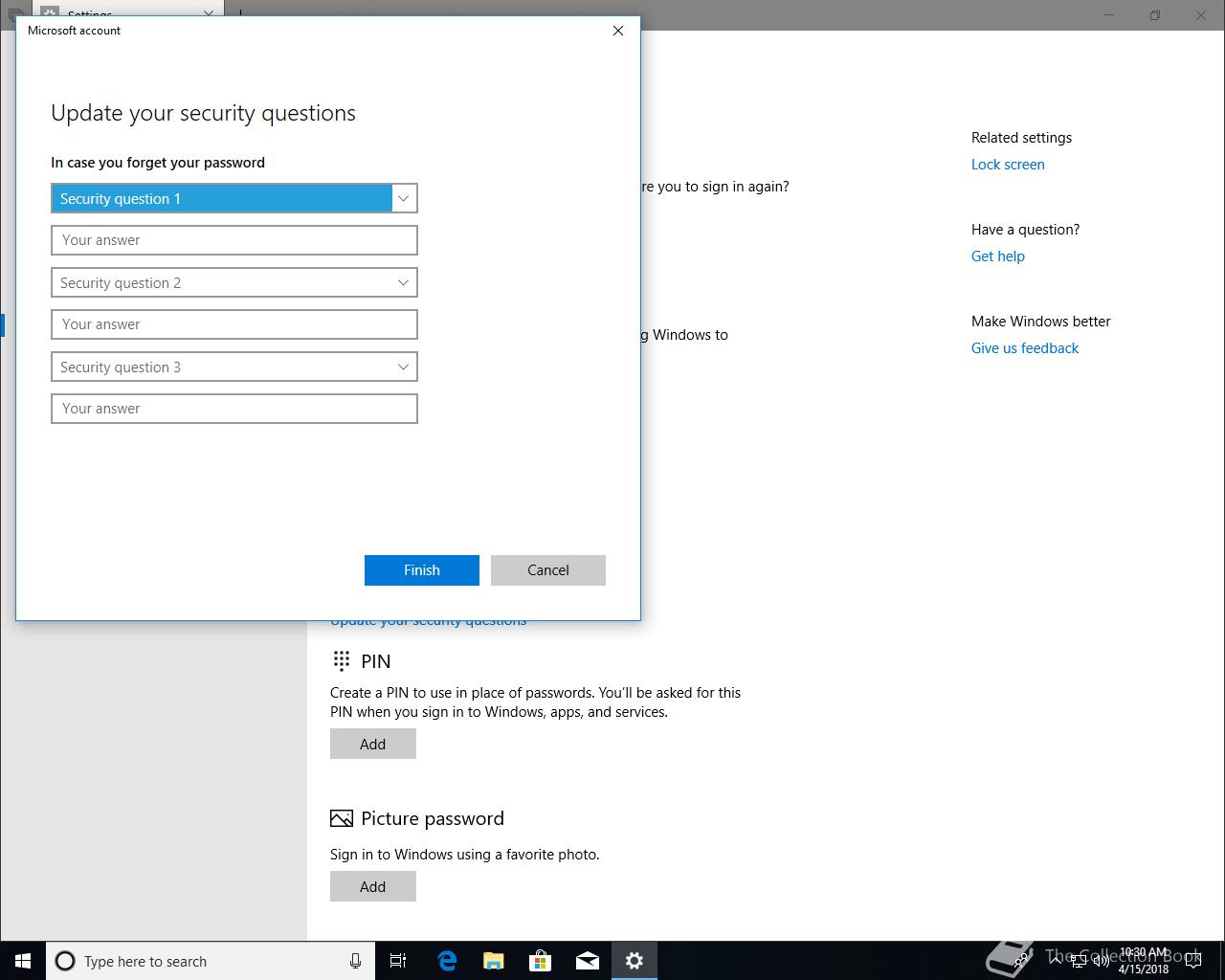This screenshot has height=980, width=1225.
Task: Click the Give us feedback link
Action: pos(1025,348)
